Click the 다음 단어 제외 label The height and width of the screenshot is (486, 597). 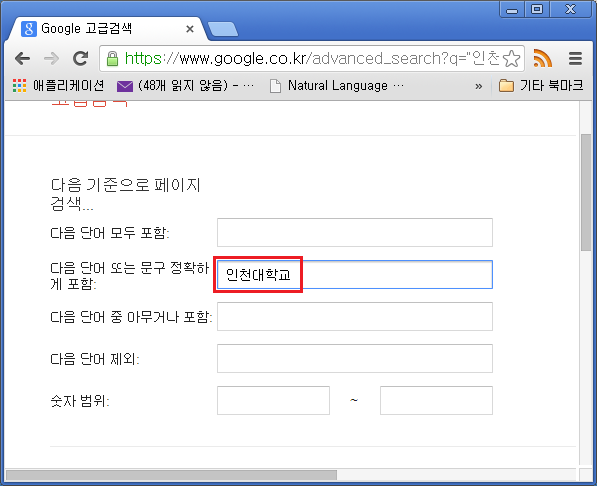(95, 359)
